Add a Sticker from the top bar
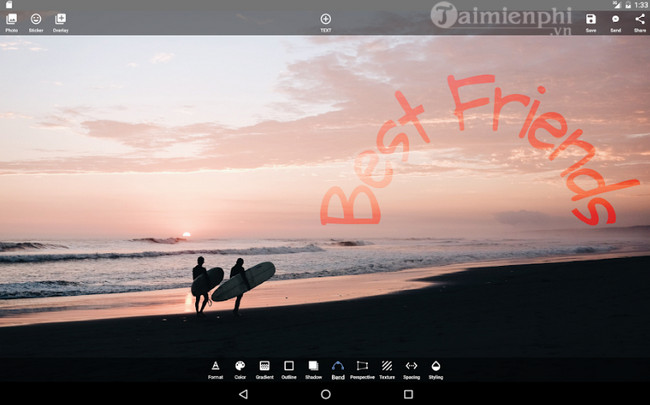Image resolution: width=650 pixels, height=405 pixels. (x=36, y=19)
